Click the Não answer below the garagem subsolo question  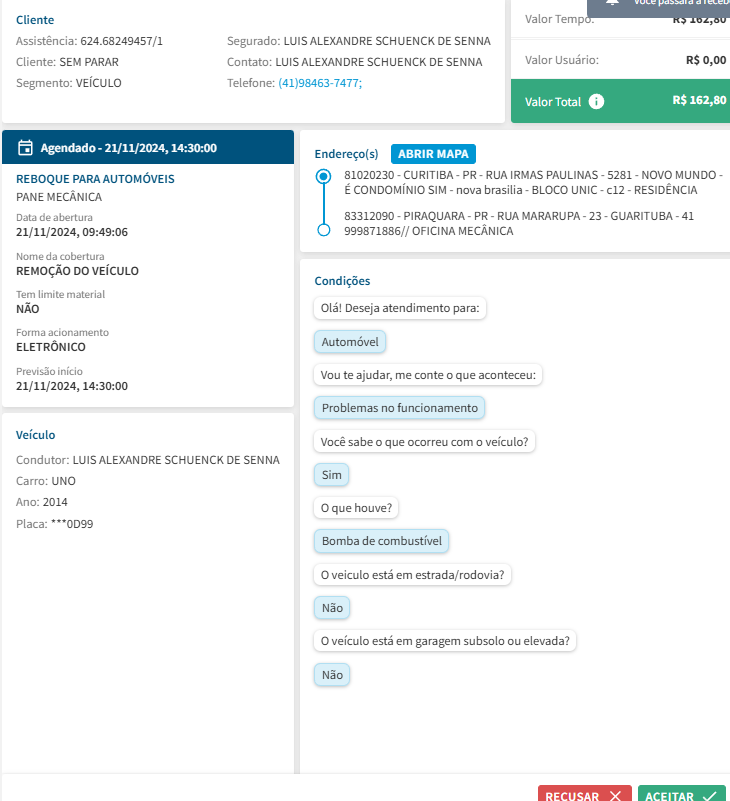332,674
